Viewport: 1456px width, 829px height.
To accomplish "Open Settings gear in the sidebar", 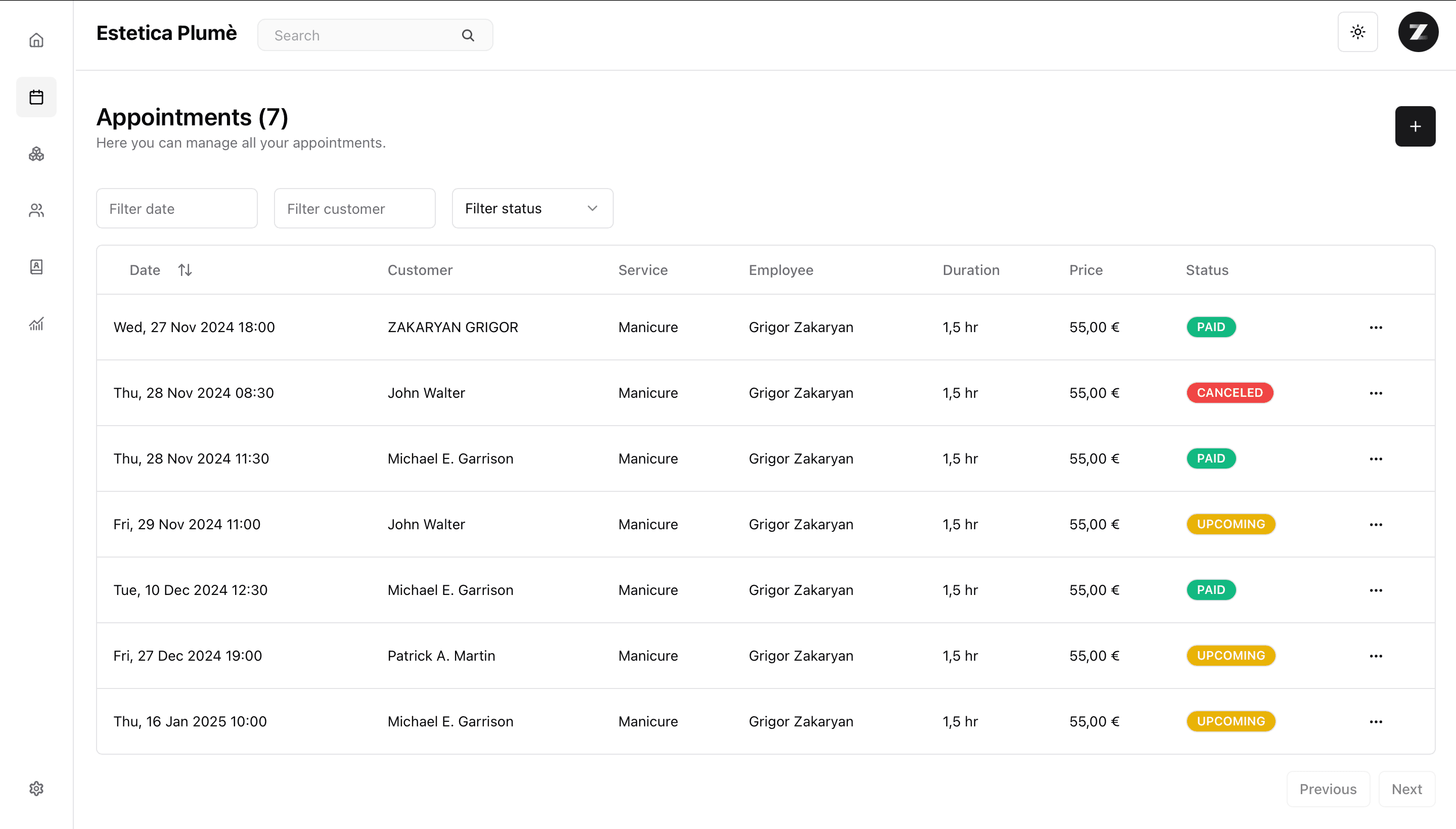I will tap(36, 789).
